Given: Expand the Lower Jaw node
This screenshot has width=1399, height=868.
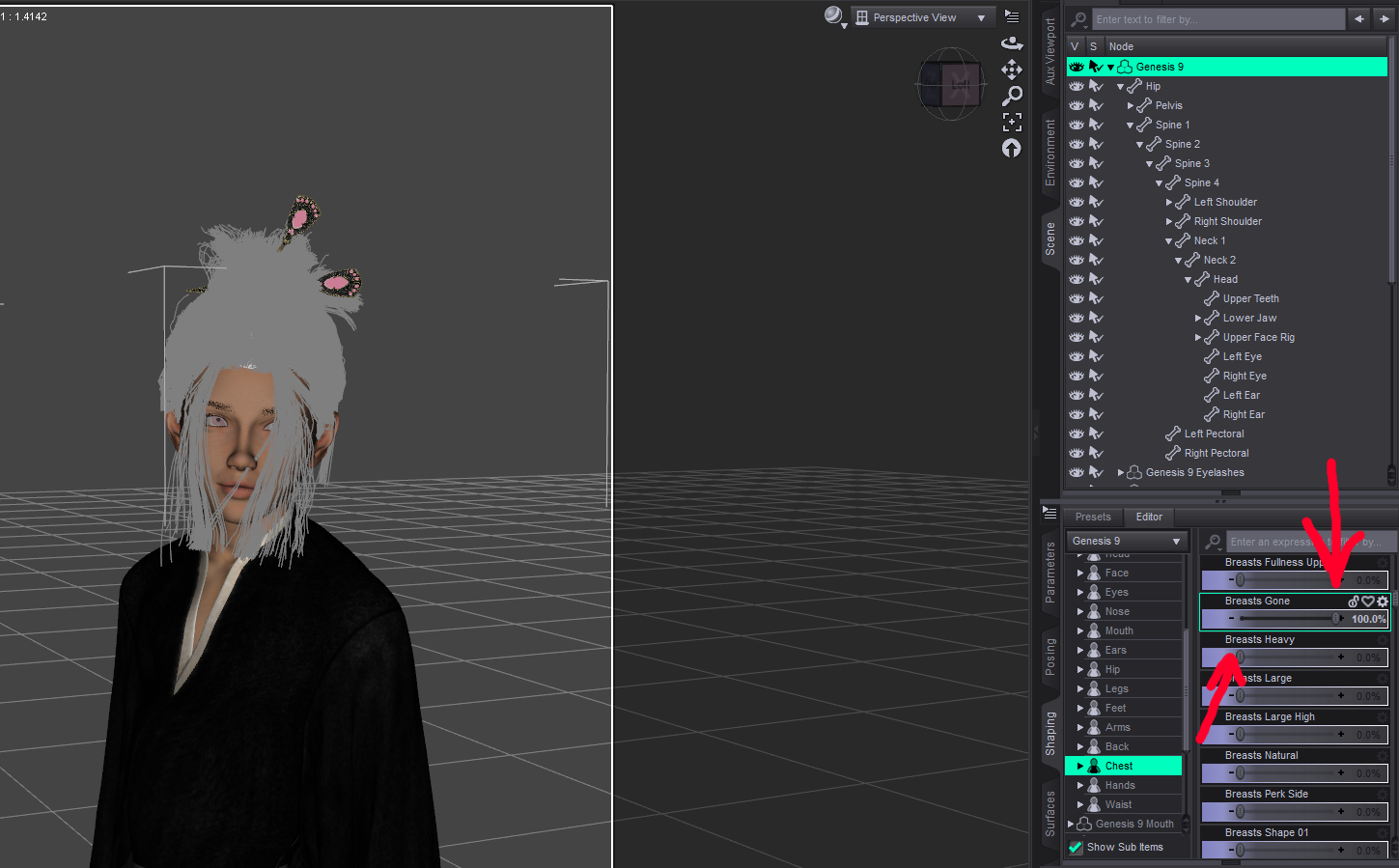Looking at the screenshot, I should 1198,318.
